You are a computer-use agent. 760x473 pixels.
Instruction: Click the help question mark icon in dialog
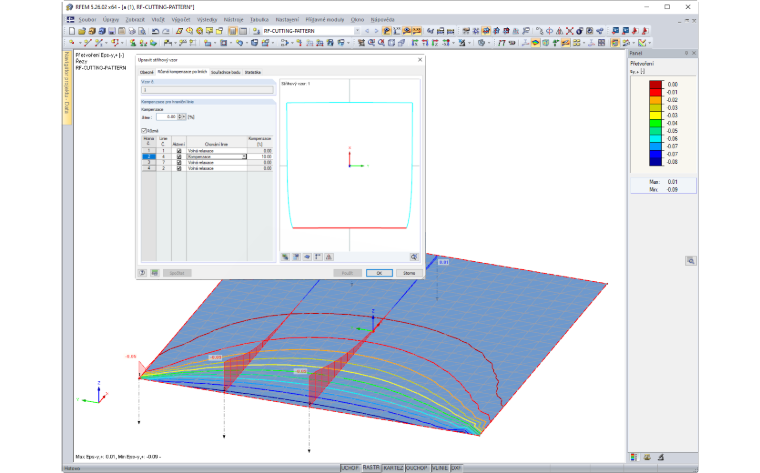(x=142, y=273)
